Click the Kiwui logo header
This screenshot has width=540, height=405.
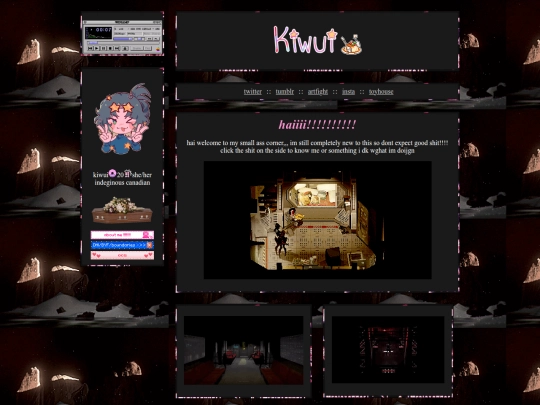click(305, 41)
